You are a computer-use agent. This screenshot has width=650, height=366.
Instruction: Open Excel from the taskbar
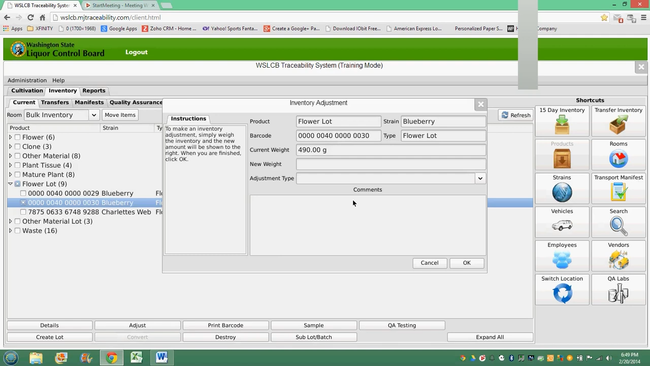coord(136,357)
